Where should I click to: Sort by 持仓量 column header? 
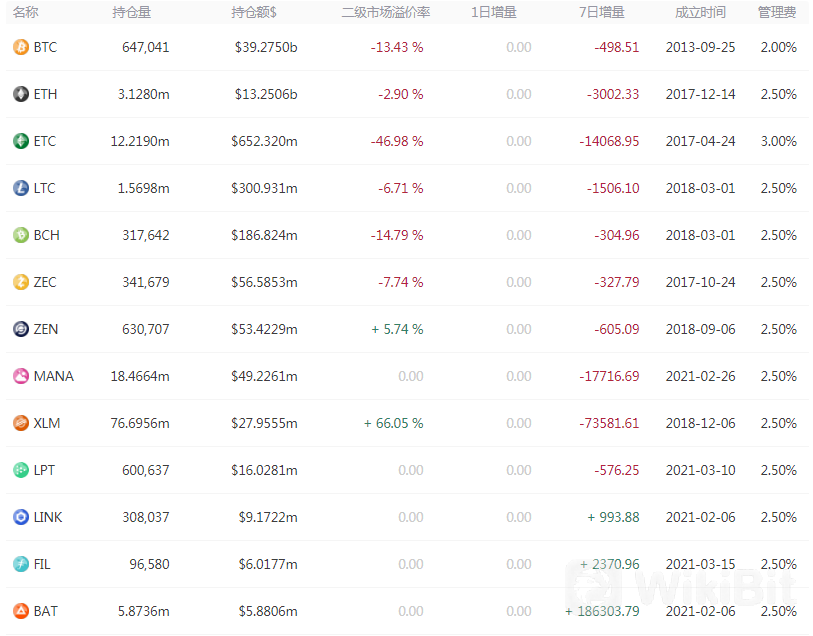(x=131, y=12)
